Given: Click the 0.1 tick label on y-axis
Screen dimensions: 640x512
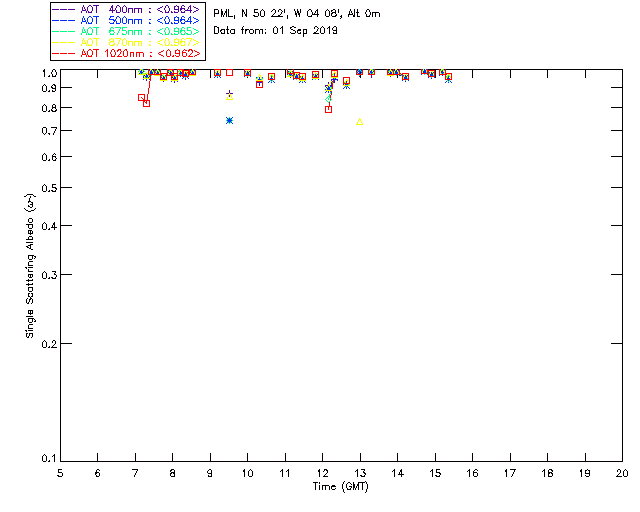Looking at the screenshot, I should click(x=49, y=459).
